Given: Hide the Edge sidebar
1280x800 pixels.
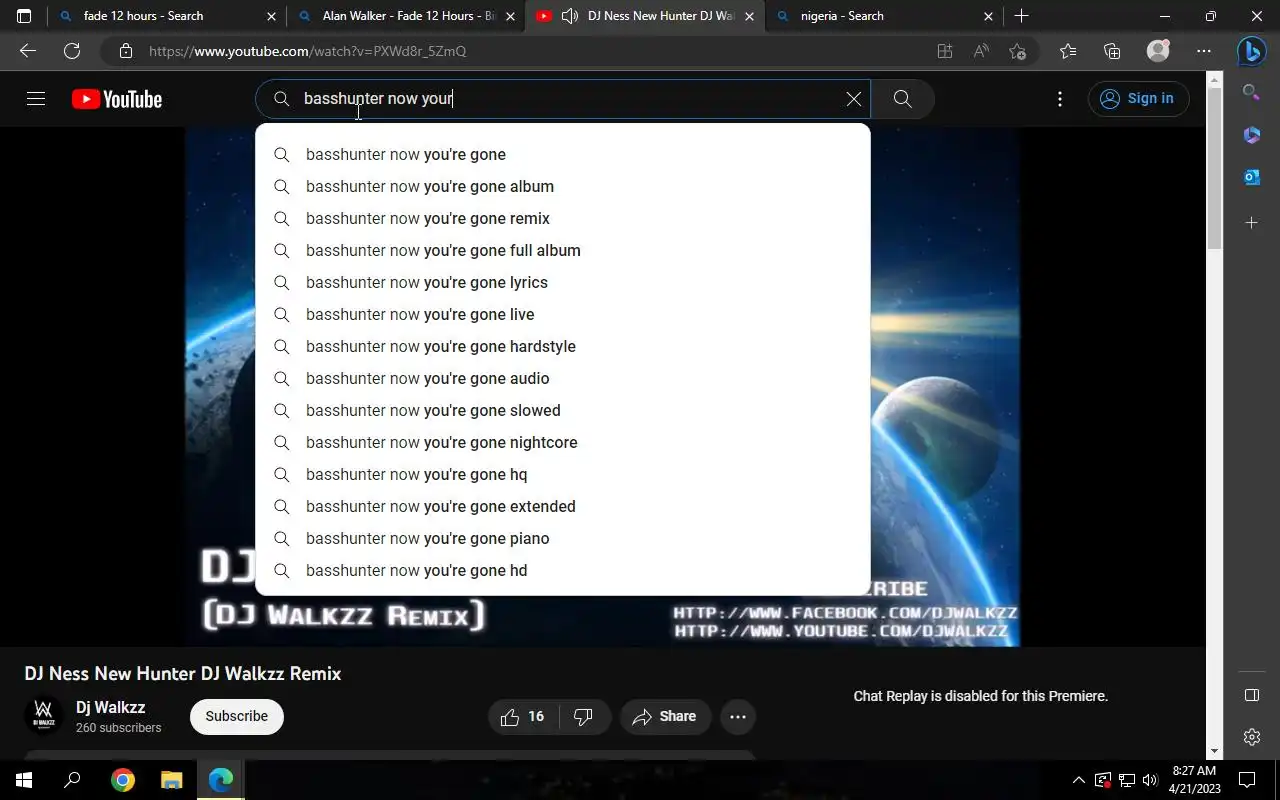Looking at the screenshot, I should pyautogui.click(x=1251, y=695).
